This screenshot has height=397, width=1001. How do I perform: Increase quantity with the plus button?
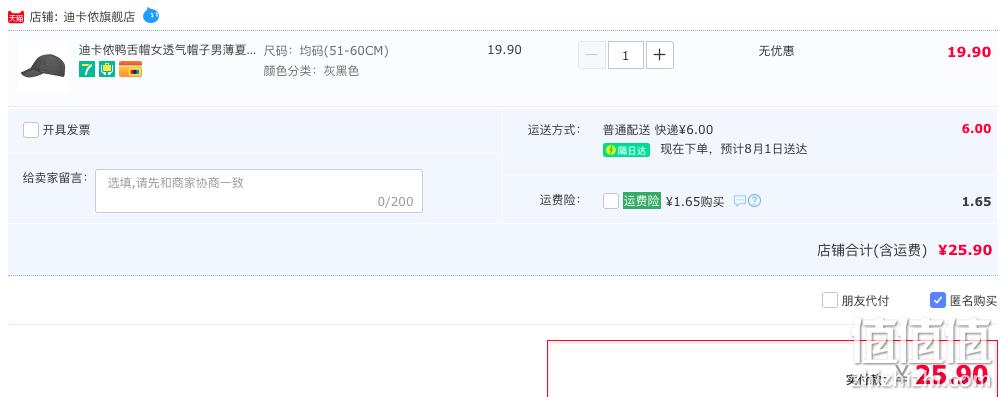[x=659, y=55]
